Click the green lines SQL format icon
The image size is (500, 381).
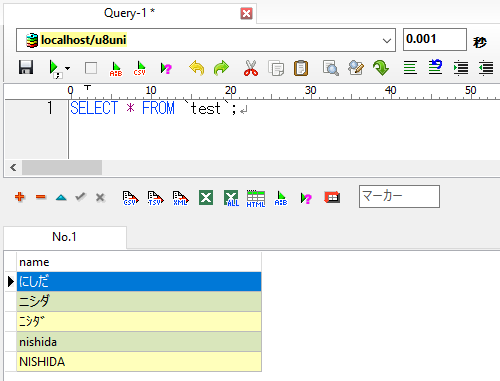point(410,68)
